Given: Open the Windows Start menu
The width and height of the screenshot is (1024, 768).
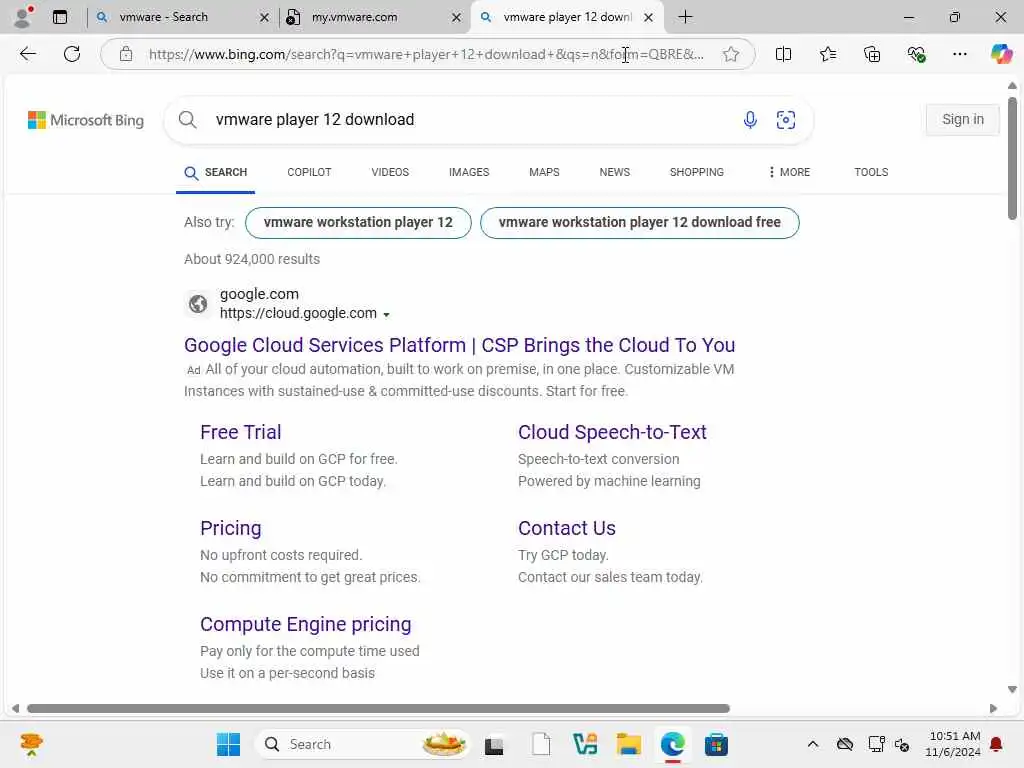Looking at the screenshot, I should tap(228, 744).
